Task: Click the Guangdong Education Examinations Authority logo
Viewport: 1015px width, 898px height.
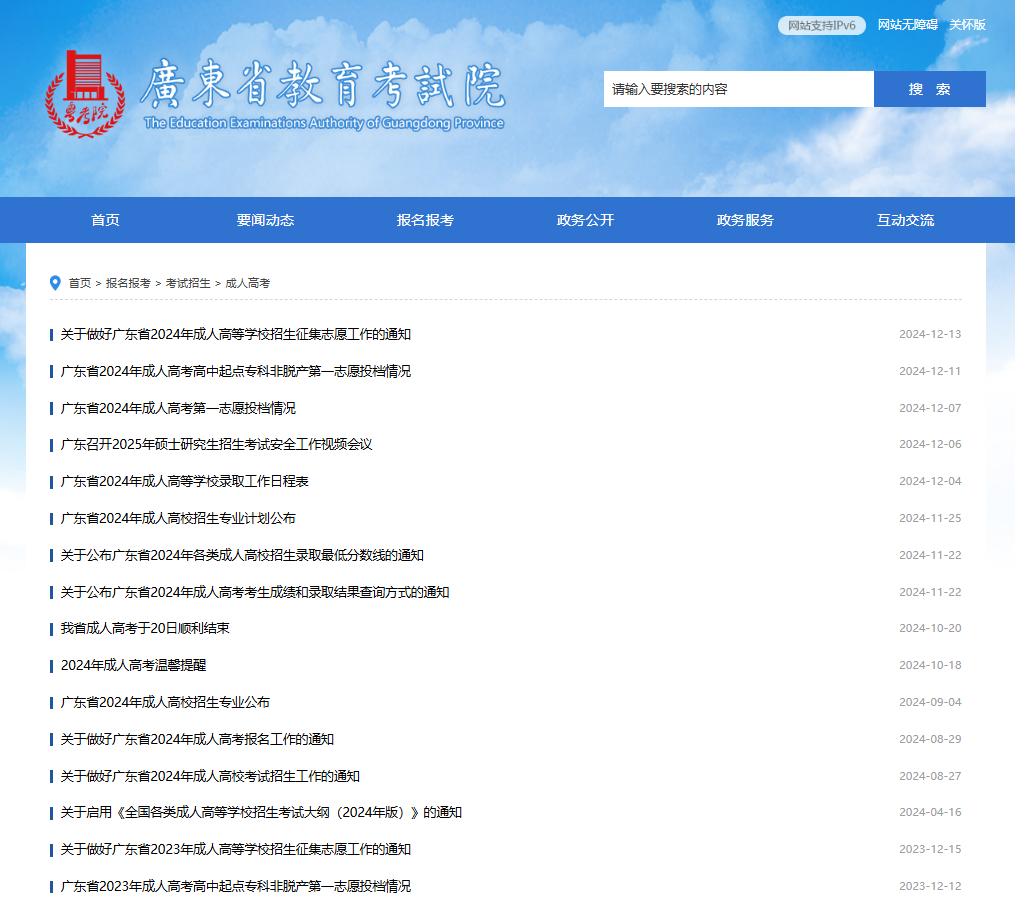Action: tap(275, 95)
